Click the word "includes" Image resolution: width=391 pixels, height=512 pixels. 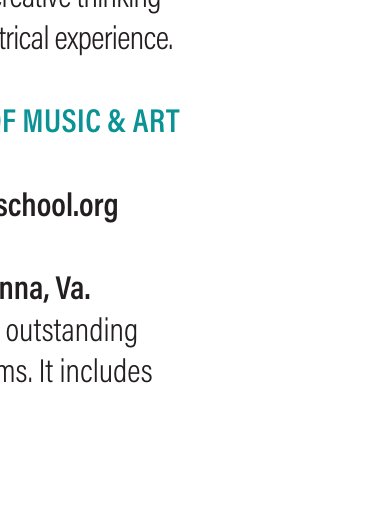coord(106,371)
